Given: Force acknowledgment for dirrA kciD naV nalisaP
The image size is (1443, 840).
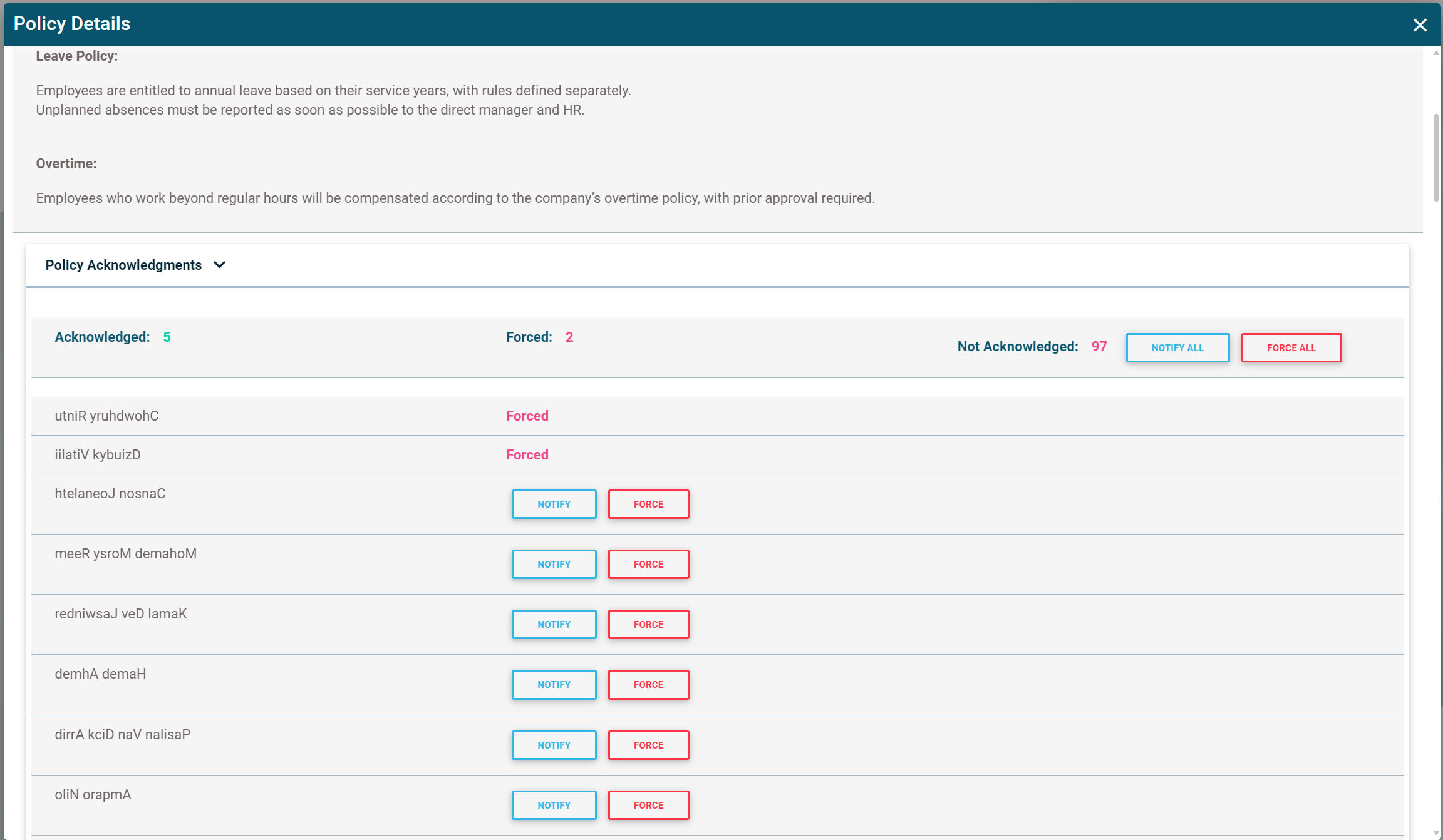Looking at the screenshot, I should coord(648,745).
